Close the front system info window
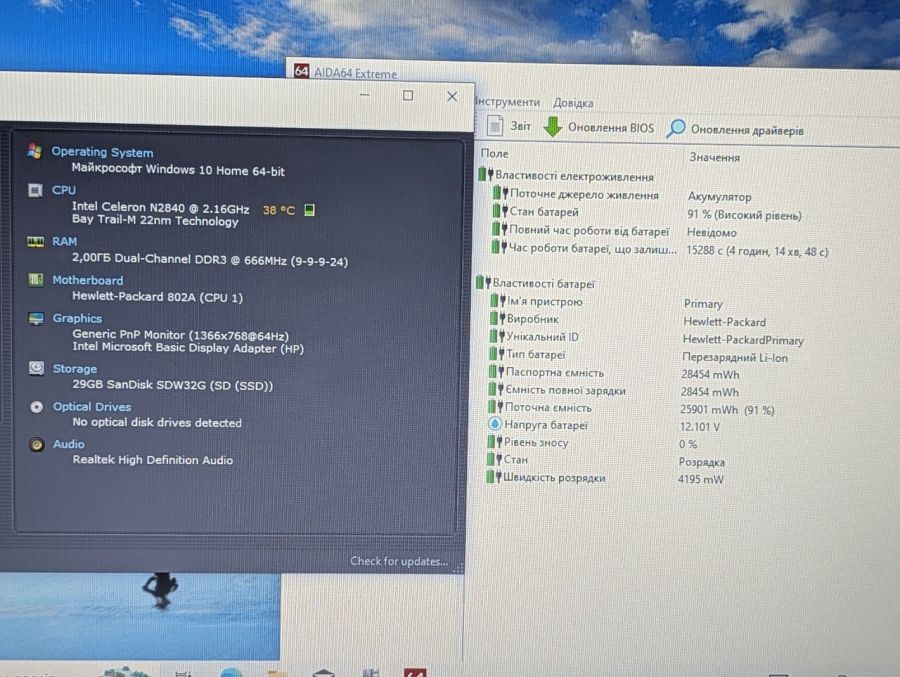Image resolution: width=900 pixels, height=677 pixels. click(x=452, y=96)
